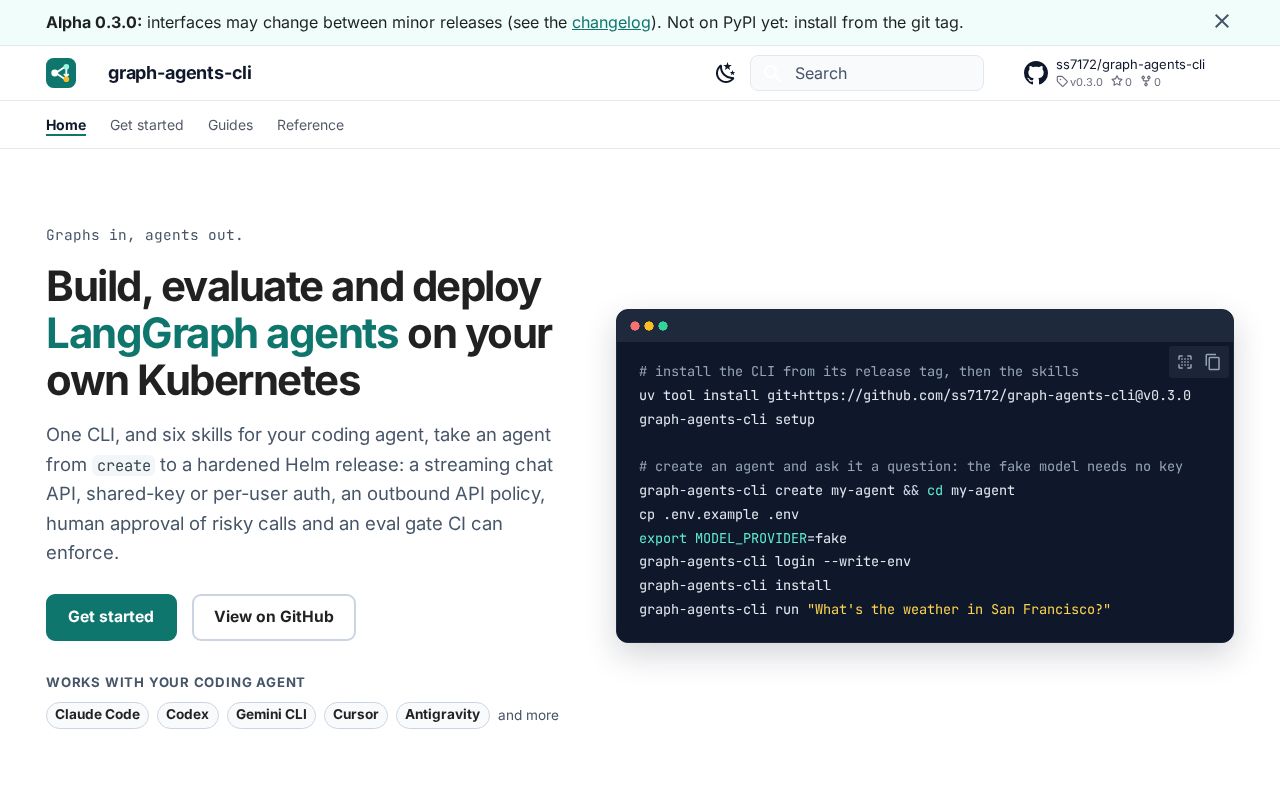This screenshot has height=800, width=1280.
Task: Copy the code block to clipboard
Action: (x=1213, y=362)
